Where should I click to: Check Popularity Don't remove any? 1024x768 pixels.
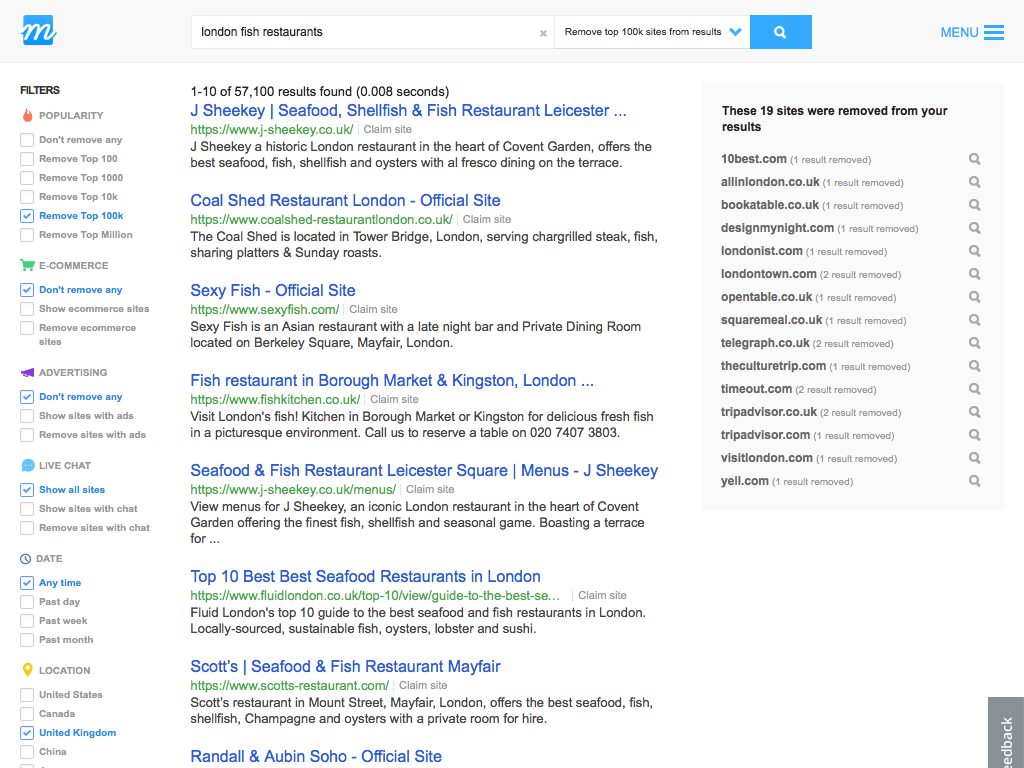(27, 140)
